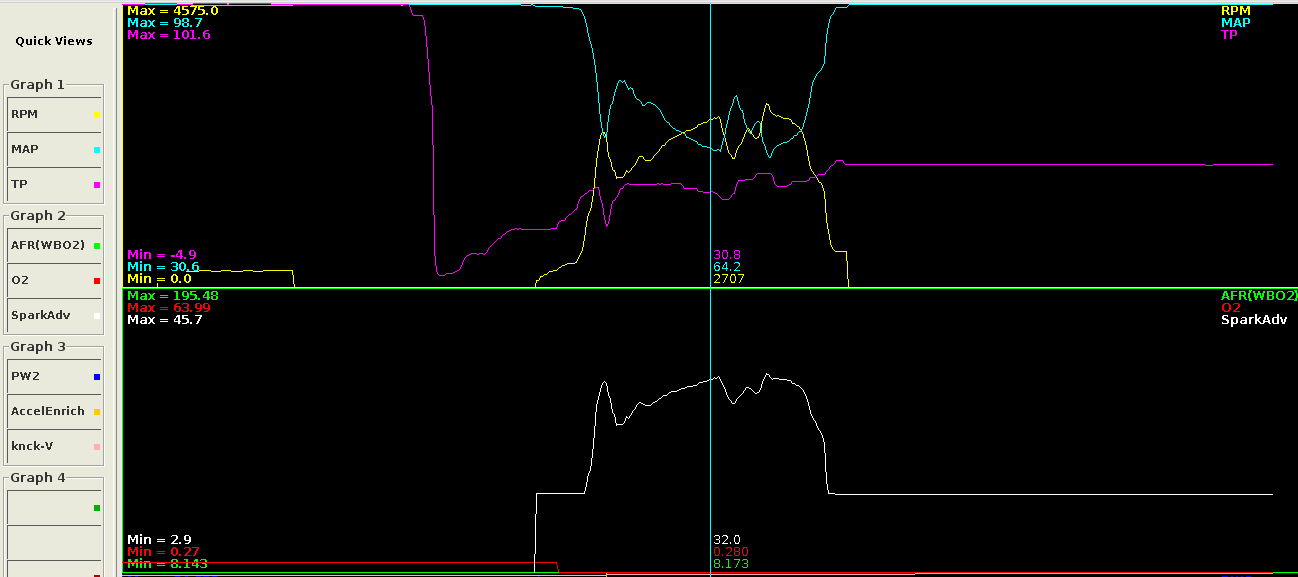Select the green AFR(WBO2) legend label in the lower graph
Image resolution: width=1298 pixels, height=577 pixels.
pos(1258,296)
